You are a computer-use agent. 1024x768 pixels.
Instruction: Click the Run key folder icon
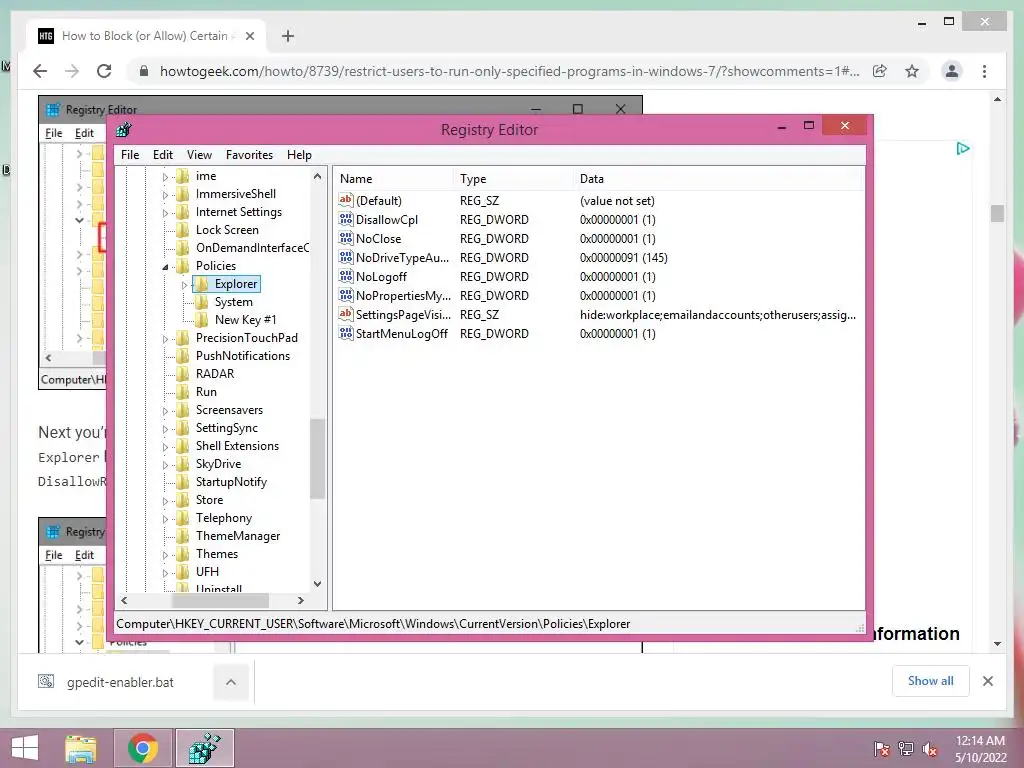point(184,392)
